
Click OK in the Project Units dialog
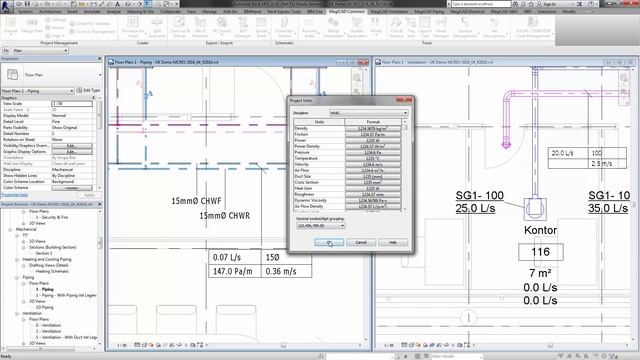pos(329,242)
